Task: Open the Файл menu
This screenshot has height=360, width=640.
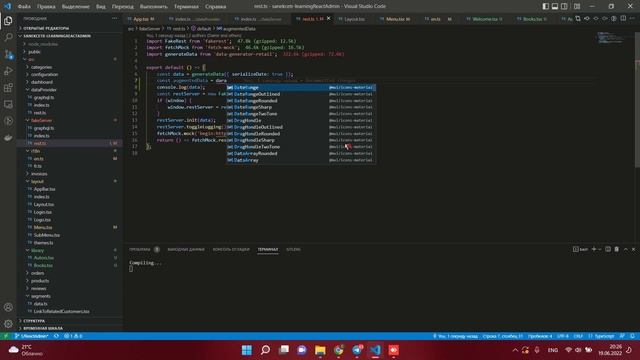Action: pos(24,7)
